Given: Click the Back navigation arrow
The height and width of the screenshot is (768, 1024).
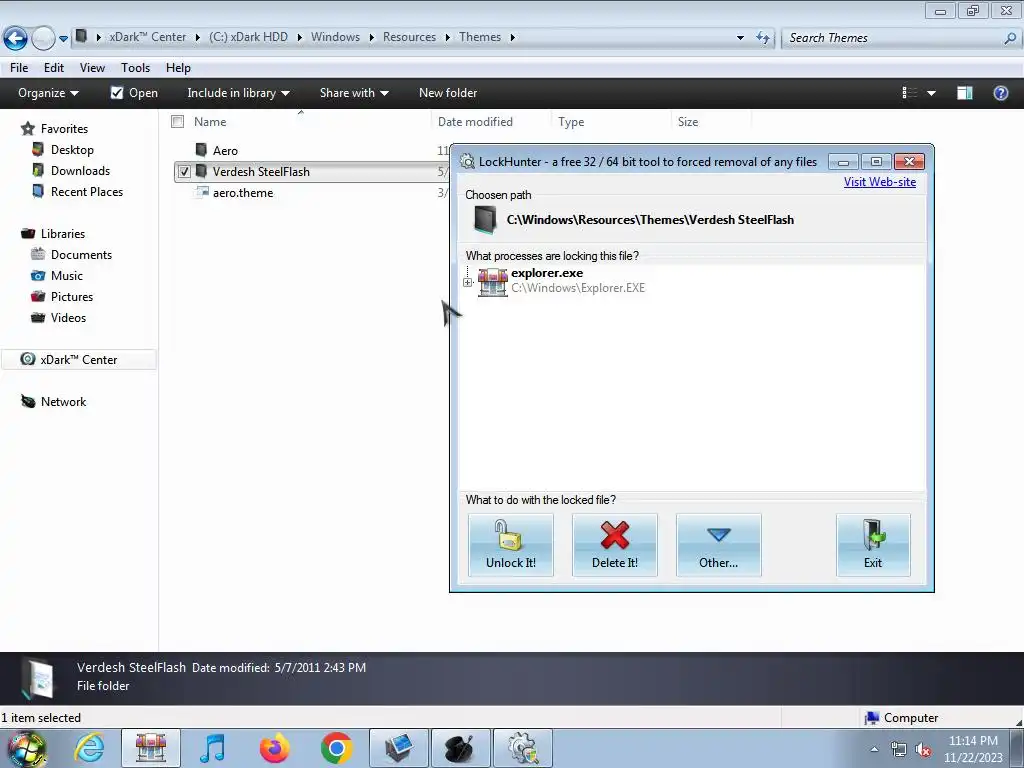Looking at the screenshot, I should (15, 38).
